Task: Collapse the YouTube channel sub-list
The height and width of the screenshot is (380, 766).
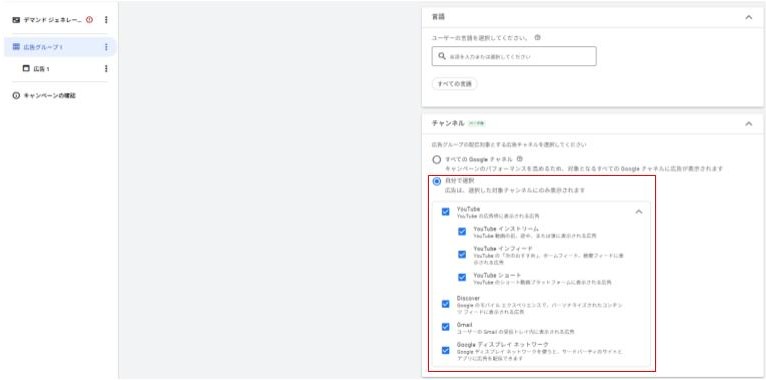Action: (x=638, y=212)
